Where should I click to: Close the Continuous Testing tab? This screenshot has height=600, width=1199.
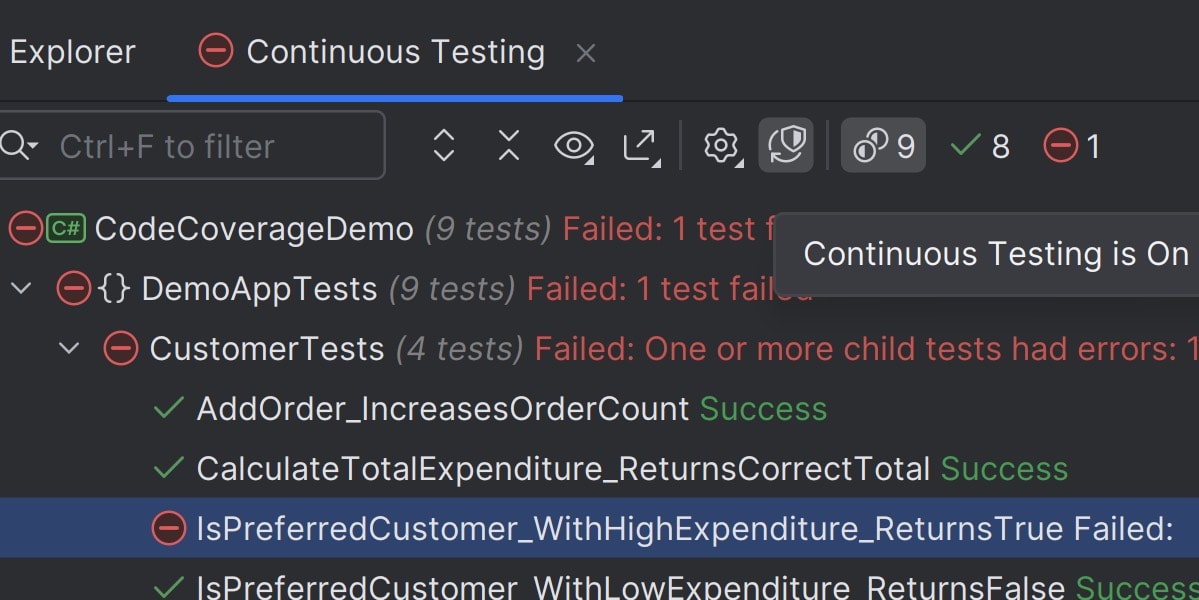(x=586, y=53)
